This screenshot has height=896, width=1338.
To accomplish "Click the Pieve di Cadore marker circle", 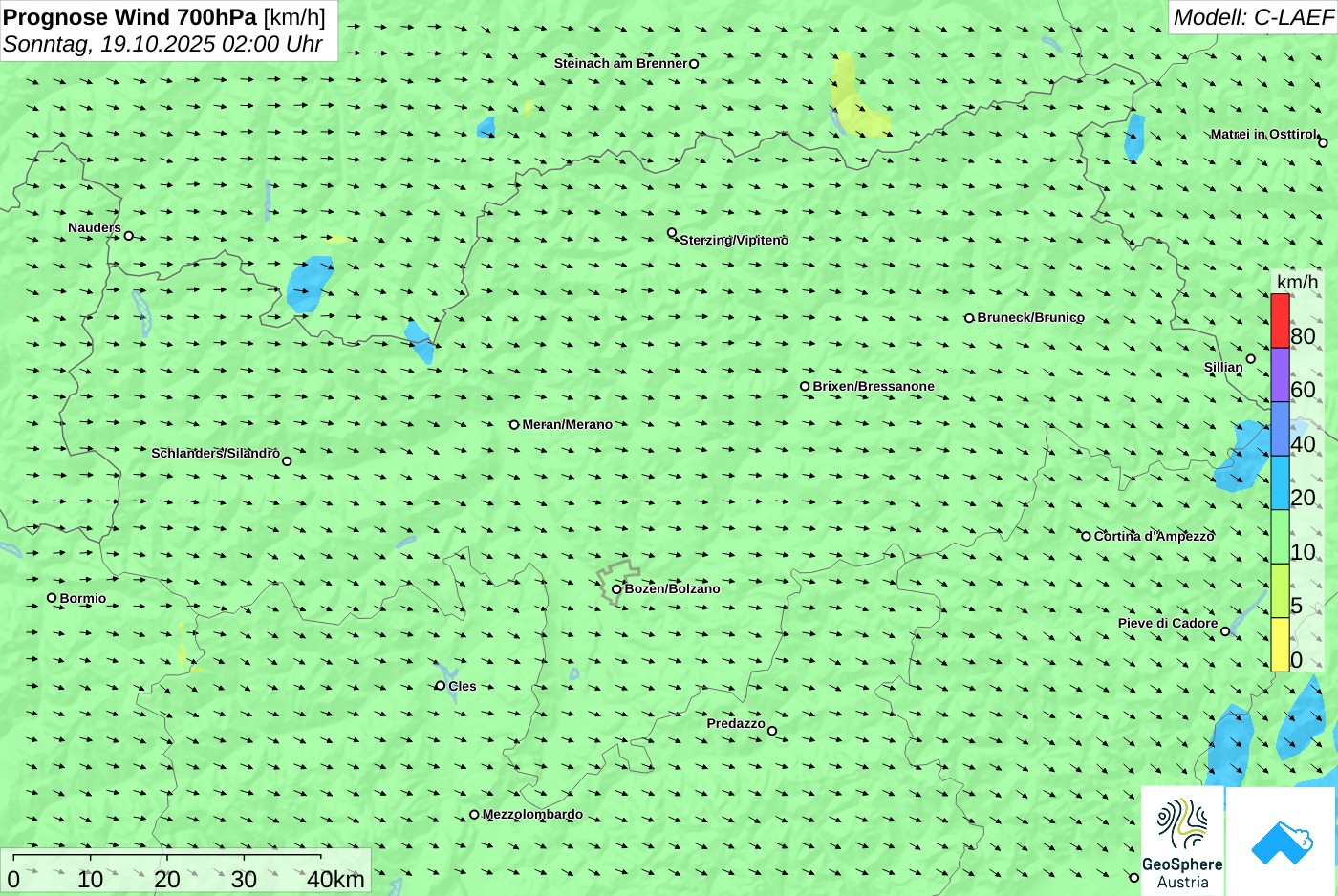I will coord(1225,631).
